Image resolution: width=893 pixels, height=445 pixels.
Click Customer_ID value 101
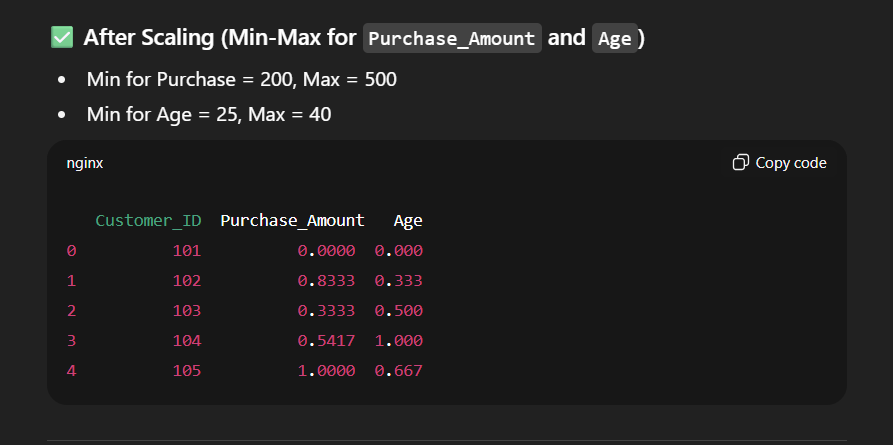tap(186, 250)
